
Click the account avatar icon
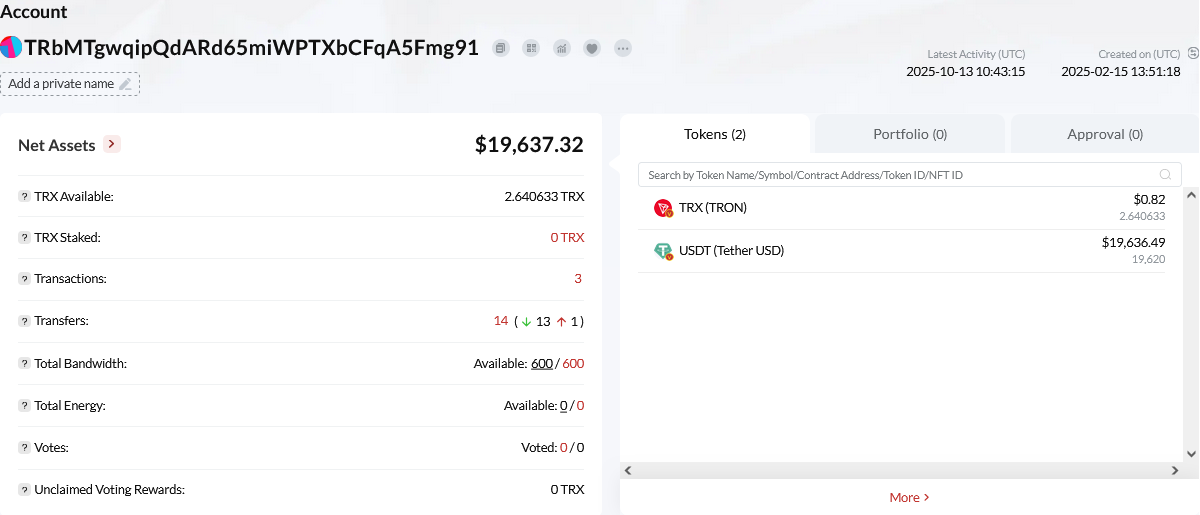[x=11, y=48]
